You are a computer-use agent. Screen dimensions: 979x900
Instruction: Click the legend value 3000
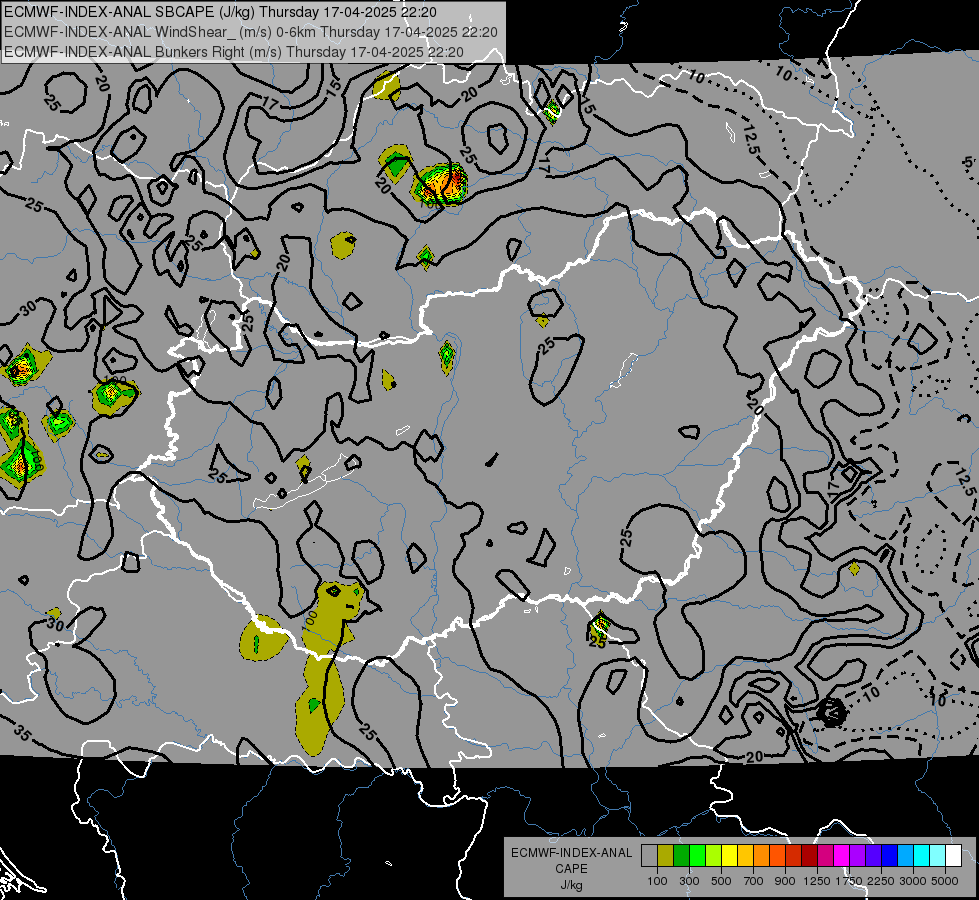coord(913,881)
